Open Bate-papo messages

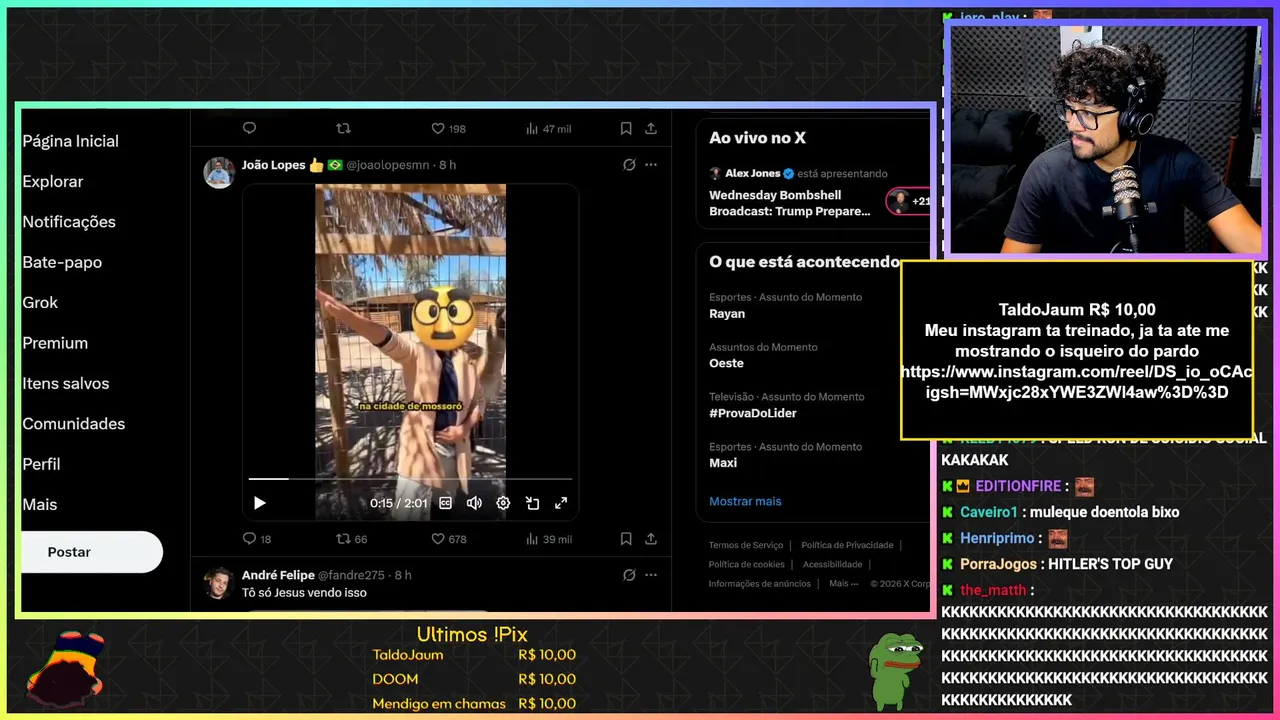point(62,262)
